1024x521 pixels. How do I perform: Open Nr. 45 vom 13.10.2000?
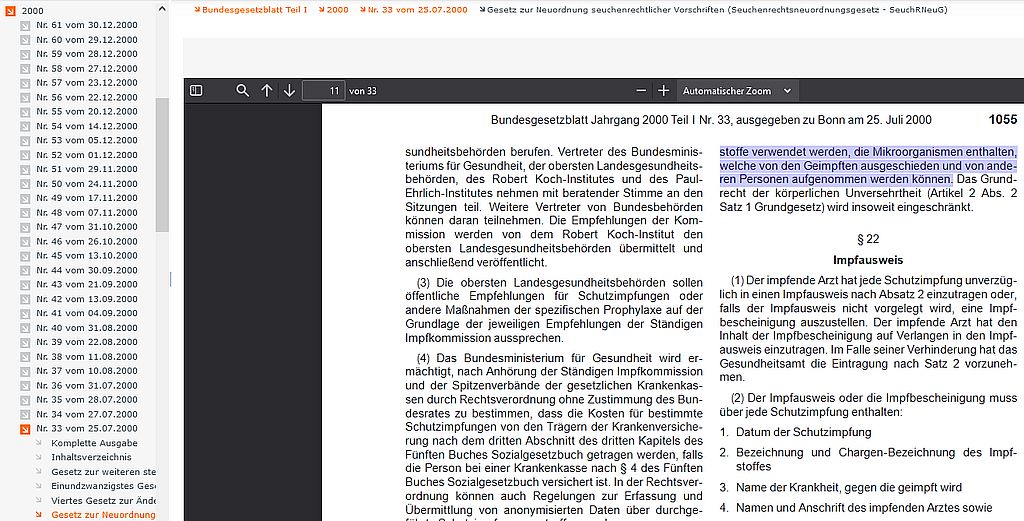point(87,255)
